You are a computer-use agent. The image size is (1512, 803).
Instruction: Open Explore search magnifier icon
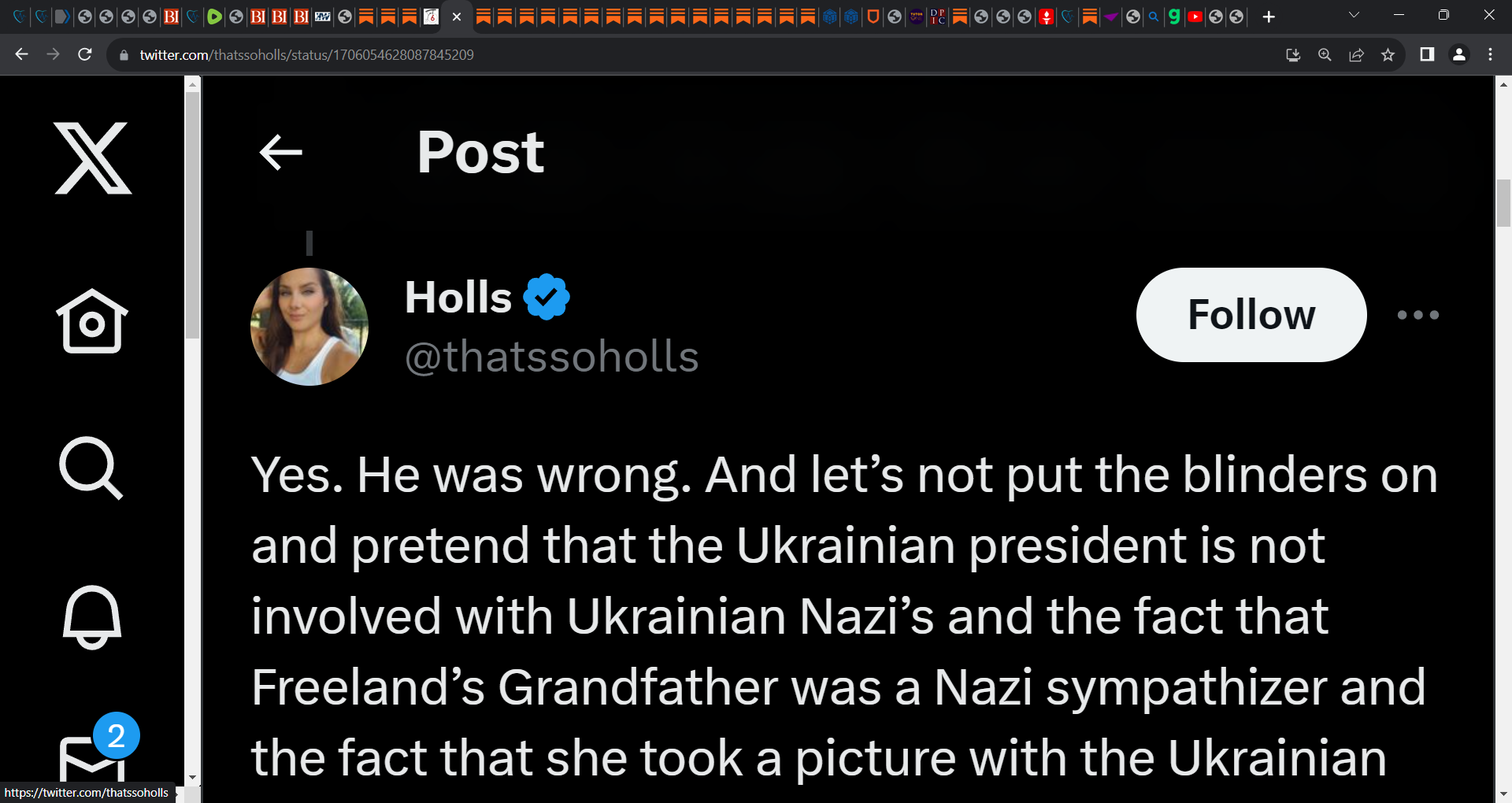click(x=91, y=468)
